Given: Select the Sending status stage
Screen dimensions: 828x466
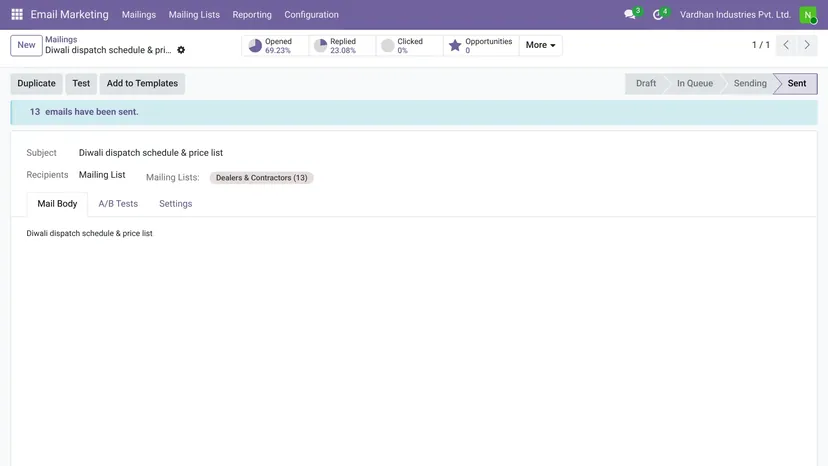Looking at the screenshot, I should 750,83.
